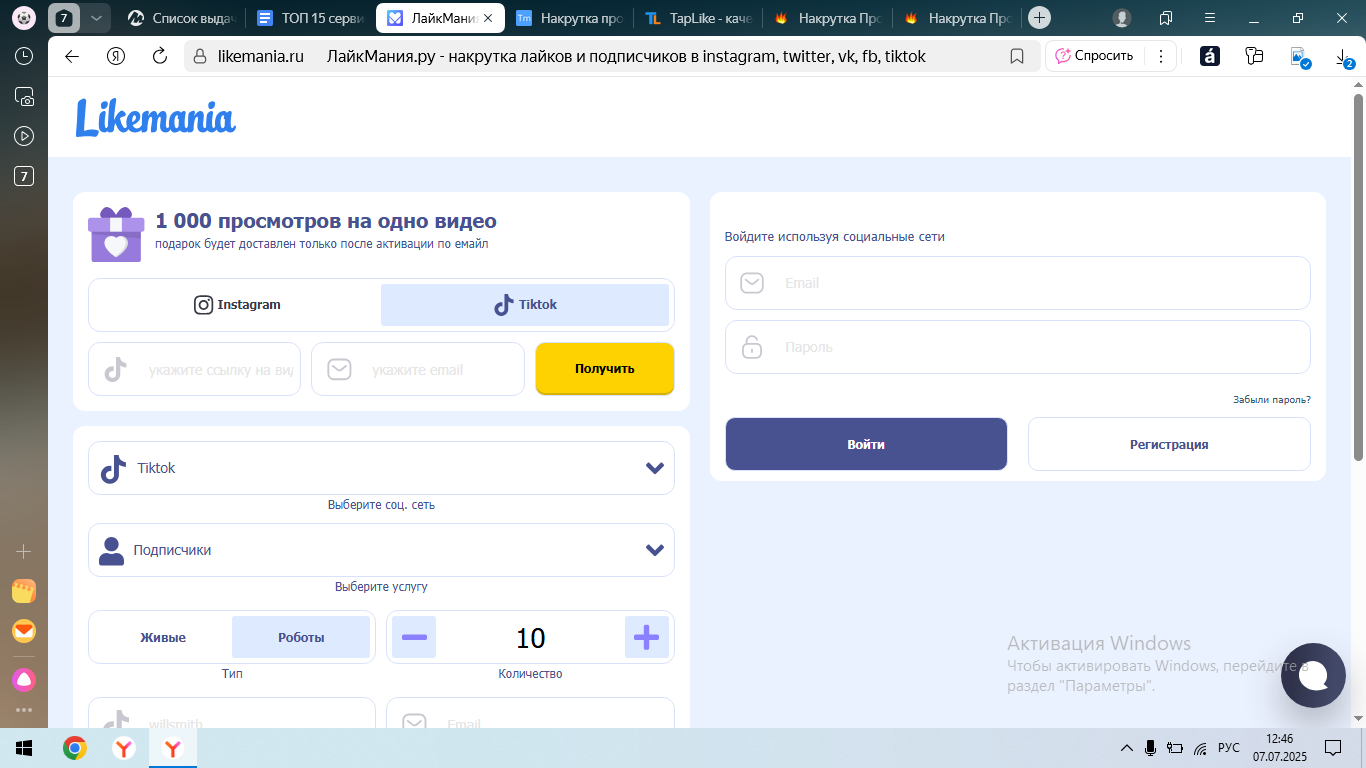Open the tab manager icon
Viewport: 1366px width, 768px height.
tap(1166, 18)
